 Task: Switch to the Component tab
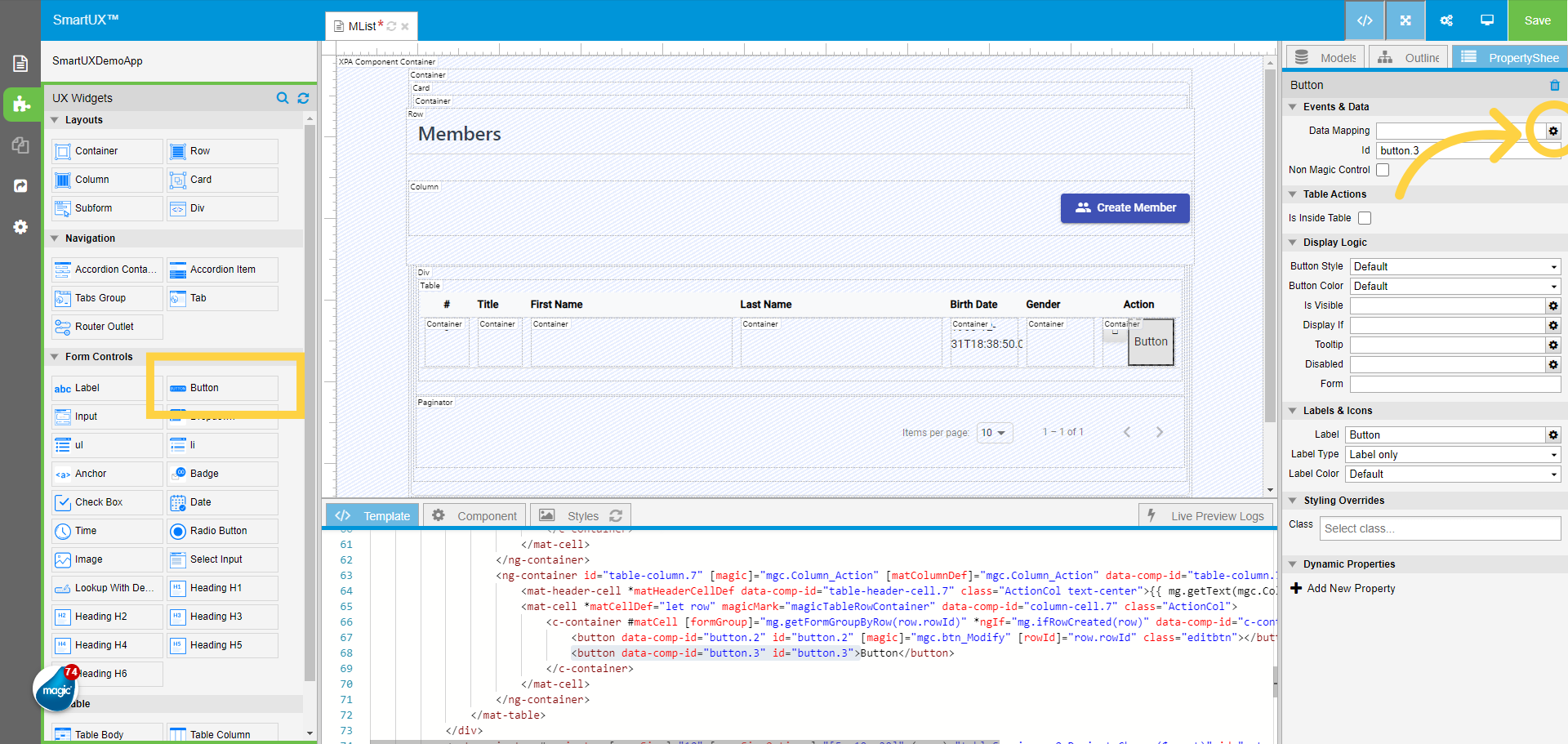[x=474, y=515]
